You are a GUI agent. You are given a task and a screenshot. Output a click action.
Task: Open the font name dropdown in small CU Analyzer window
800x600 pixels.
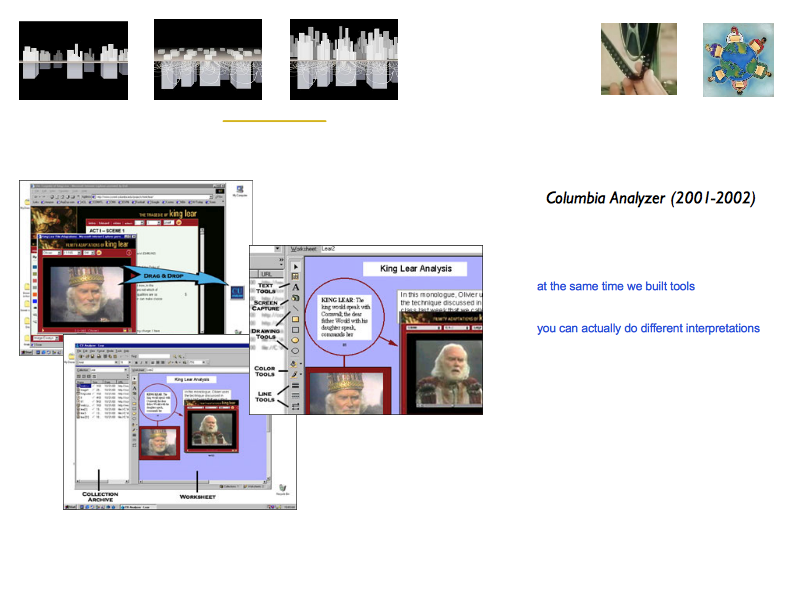coord(97,362)
